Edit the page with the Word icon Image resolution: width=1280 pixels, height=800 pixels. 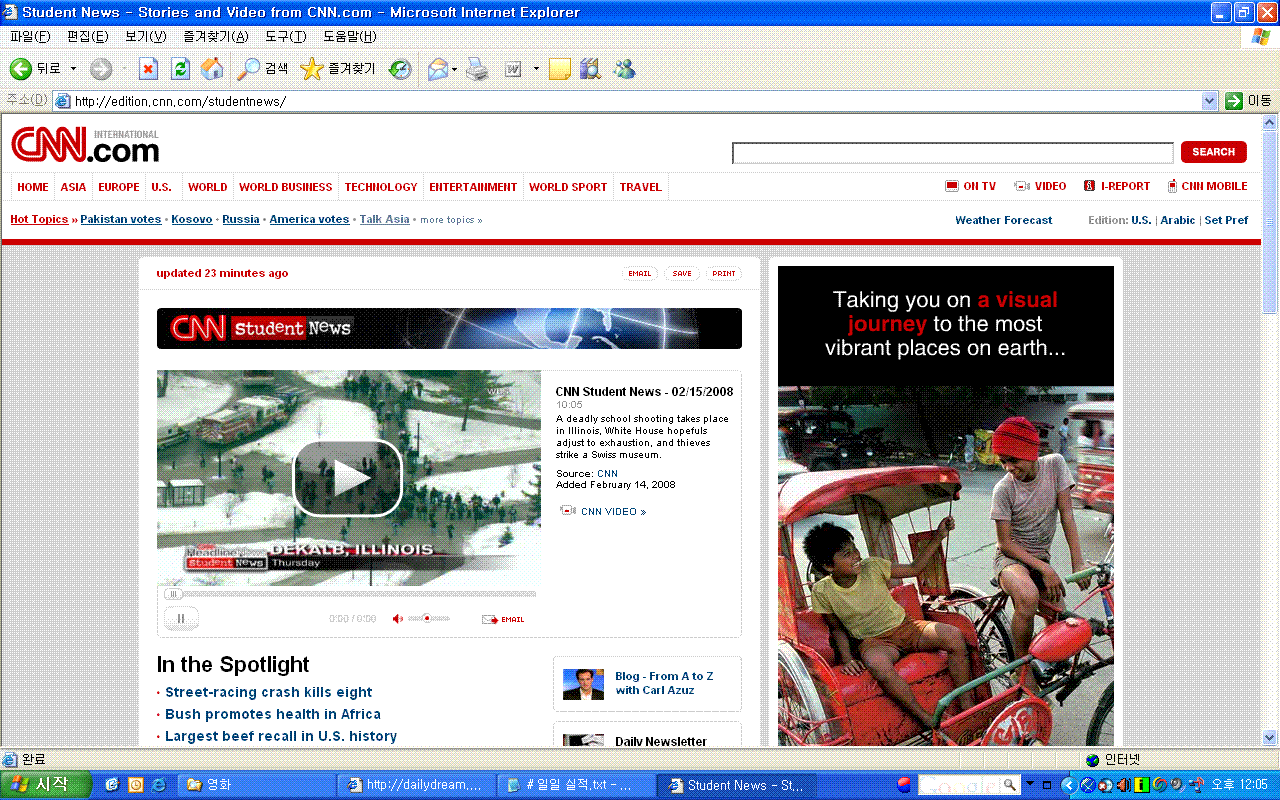[514, 69]
